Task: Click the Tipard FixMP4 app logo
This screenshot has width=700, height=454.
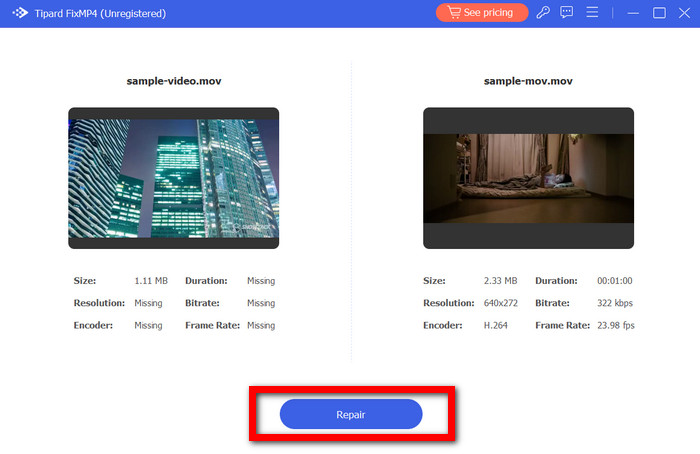Action: [x=19, y=13]
